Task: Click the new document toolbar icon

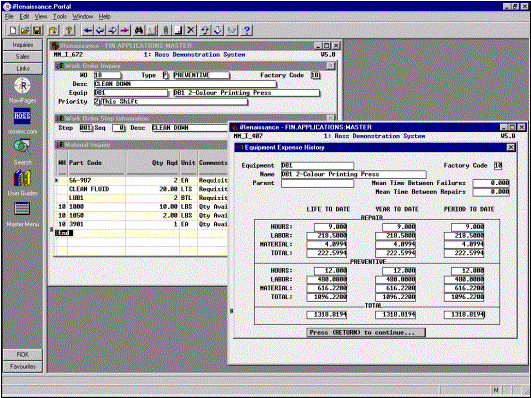Action: coord(13,30)
